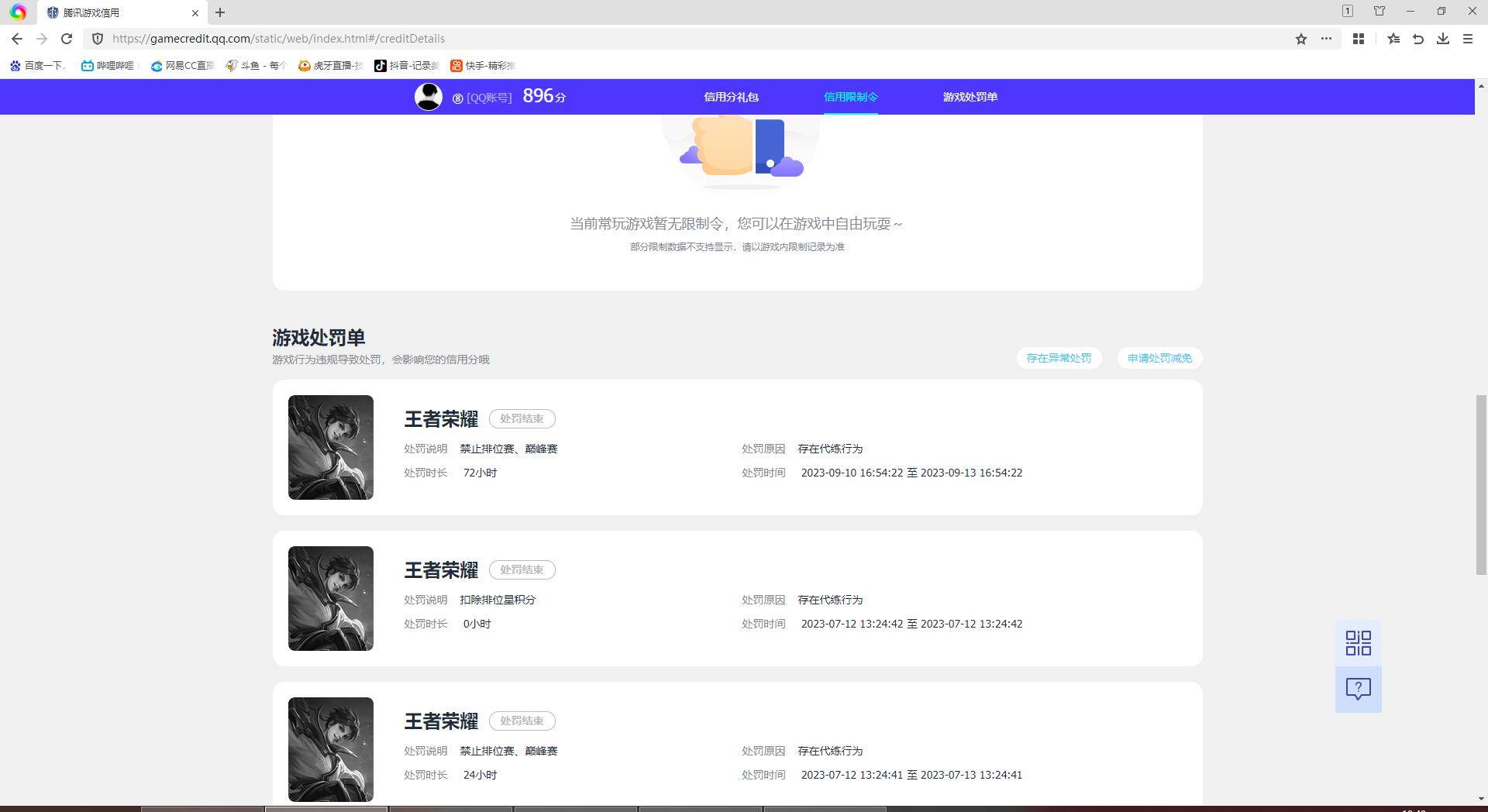Switch to 游戏处罚单 tab
The width and height of the screenshot is (1488, 812).
pos(970,97)
